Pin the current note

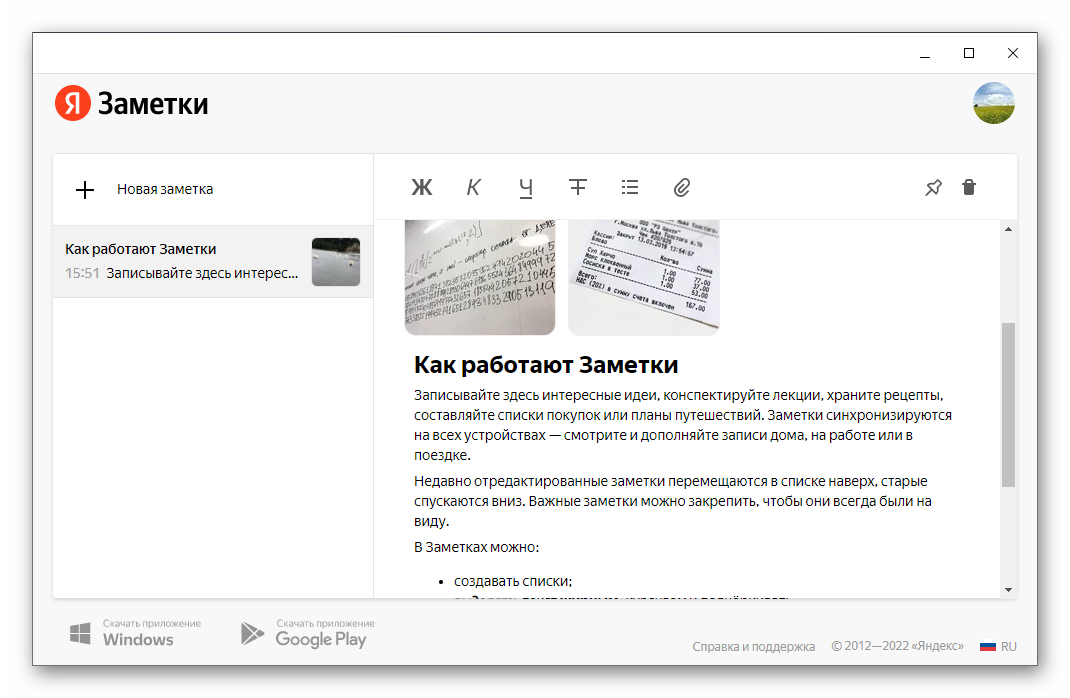click(933, 187)
